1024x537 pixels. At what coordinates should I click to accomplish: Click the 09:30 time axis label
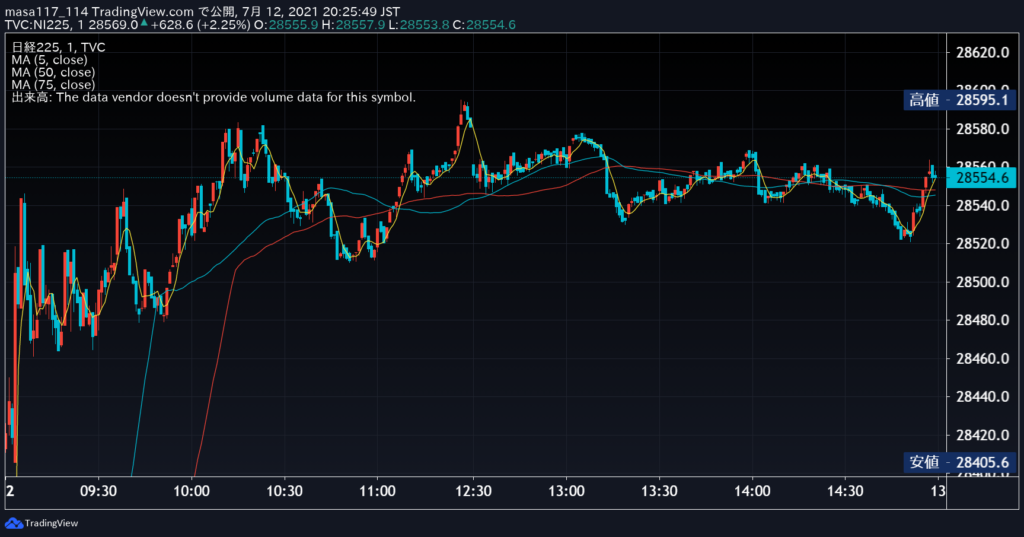tap(99, 491)
